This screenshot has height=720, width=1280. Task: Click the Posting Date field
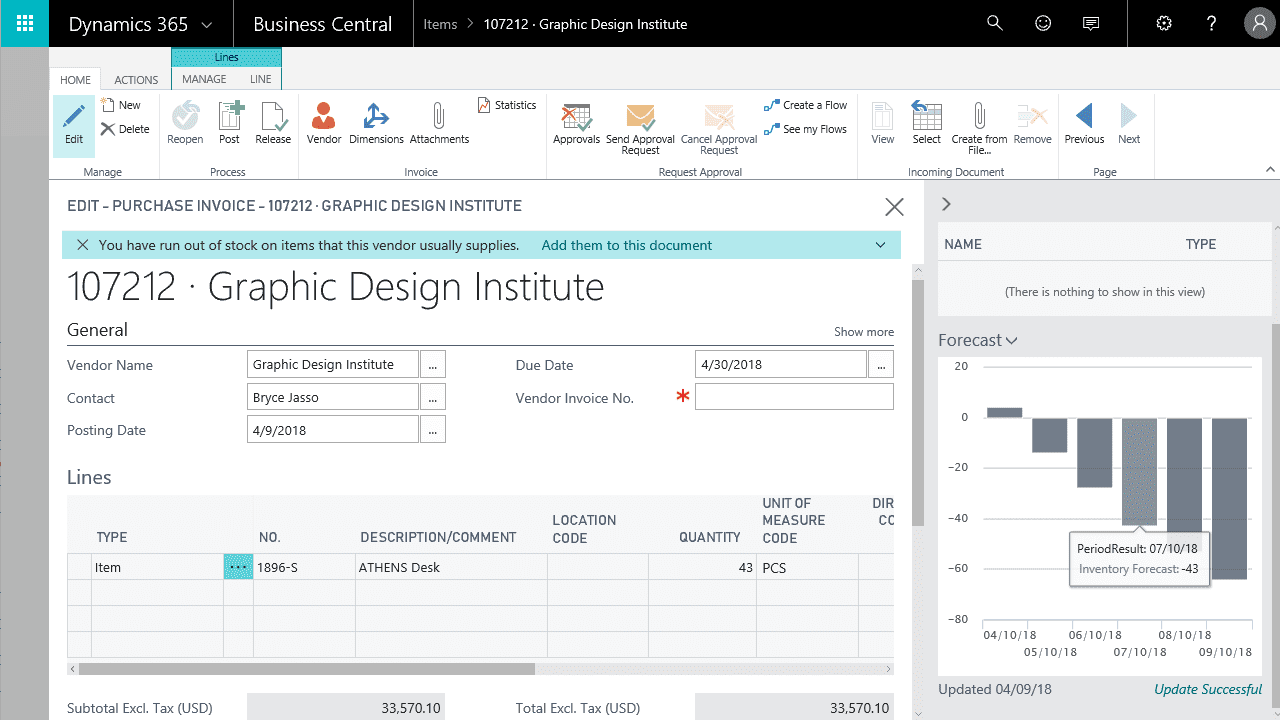pos(332,430)
